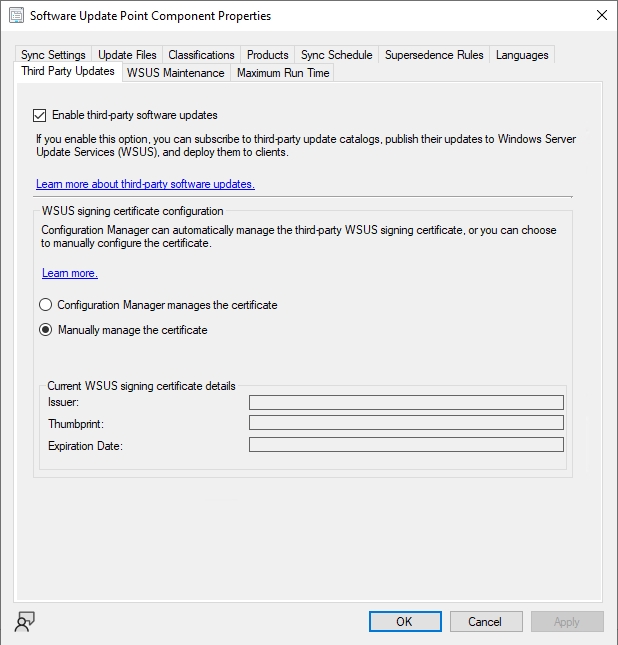Switch to the Sync Schedule tab

click(x=336, y=55)
